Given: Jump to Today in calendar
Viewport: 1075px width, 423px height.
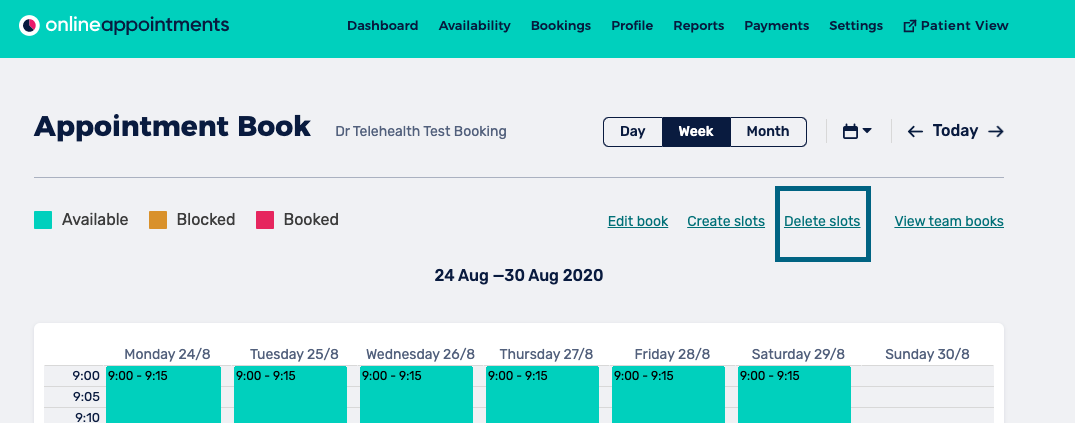Looking at the screenshot, I should pos(955,131).
